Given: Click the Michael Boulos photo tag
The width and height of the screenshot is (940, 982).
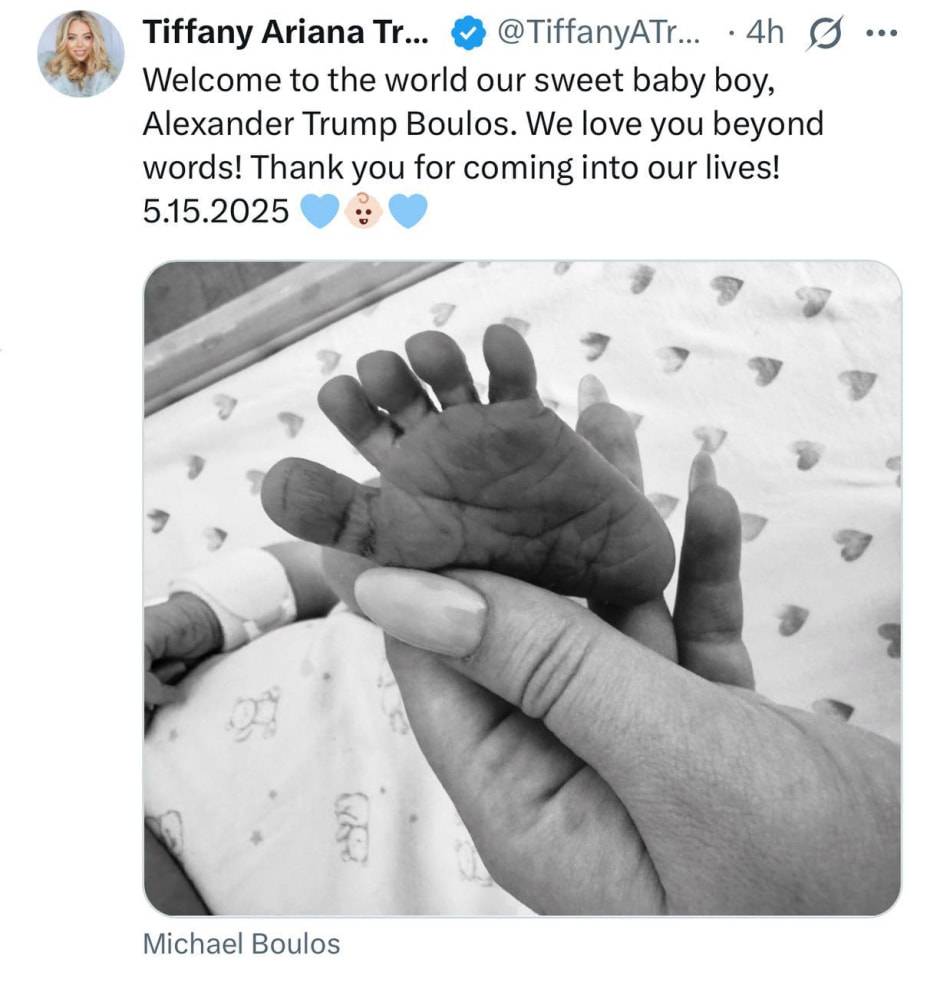Looking at the screenshot, I should pyautogui.click(x=241, y=943).
